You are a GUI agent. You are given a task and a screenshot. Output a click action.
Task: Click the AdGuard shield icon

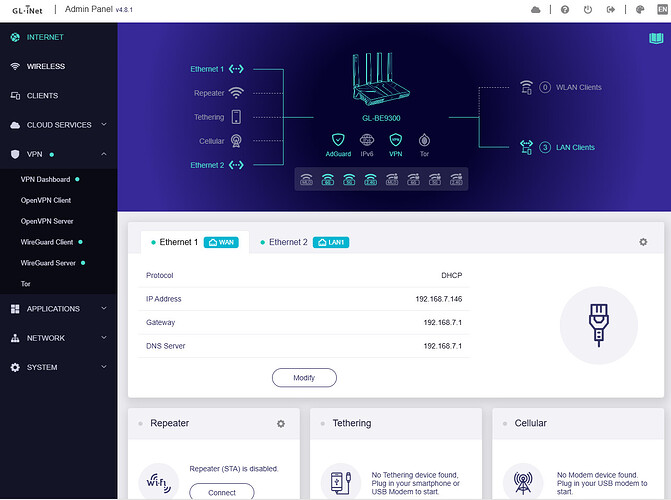point(338,142)
